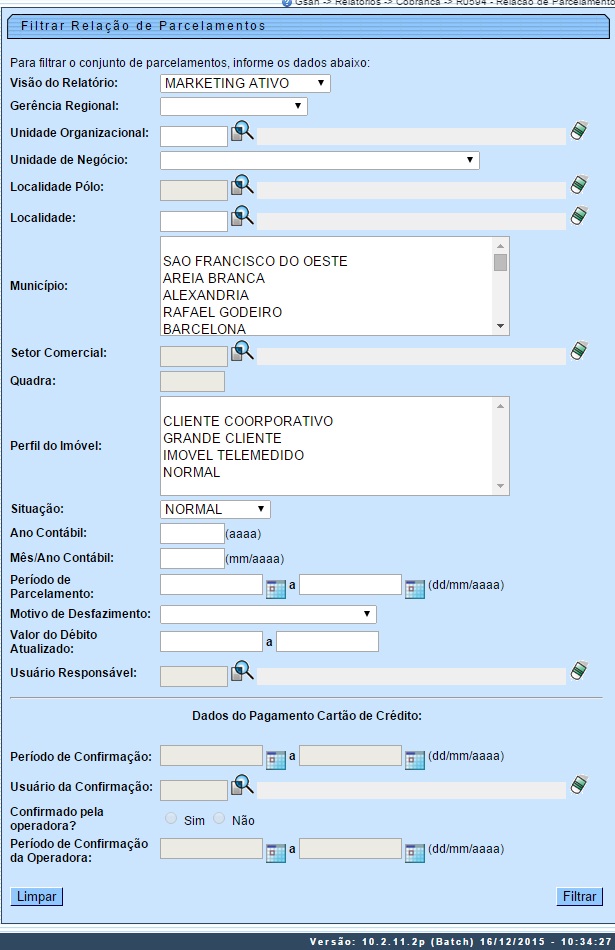Click Mês/Ano Contábil input field
The width and height of the screenshot is (615, 950).
pos(192,558)
